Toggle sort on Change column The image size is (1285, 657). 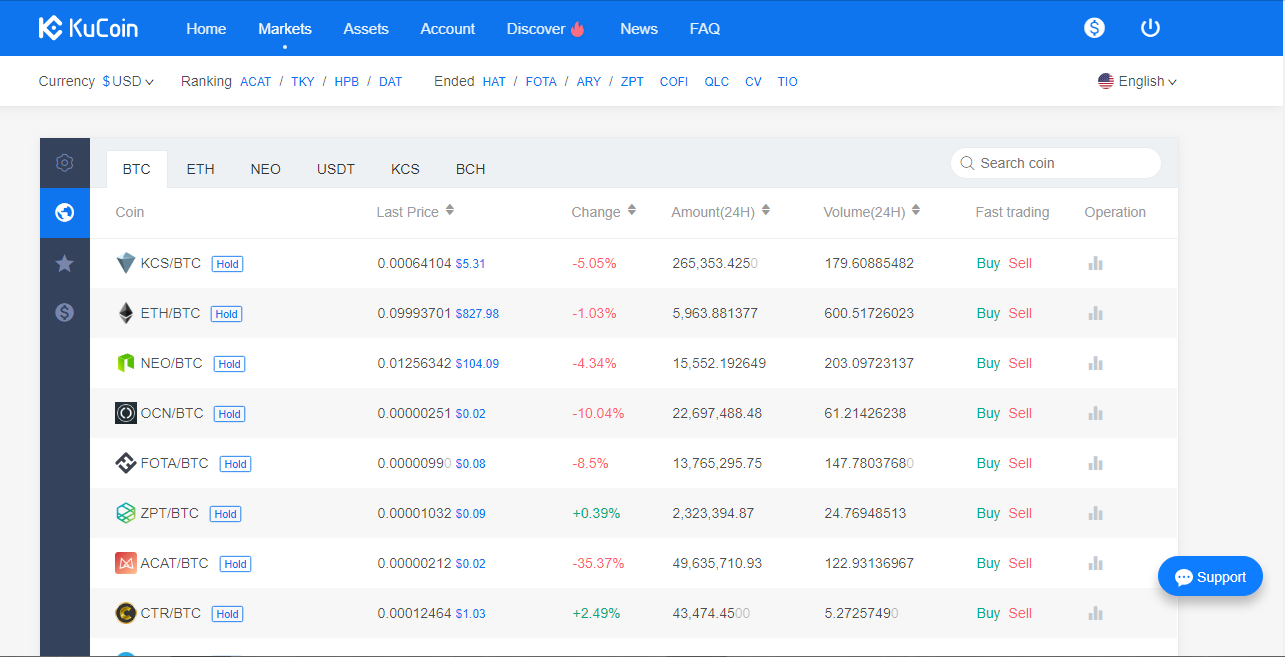coord(632,211)
